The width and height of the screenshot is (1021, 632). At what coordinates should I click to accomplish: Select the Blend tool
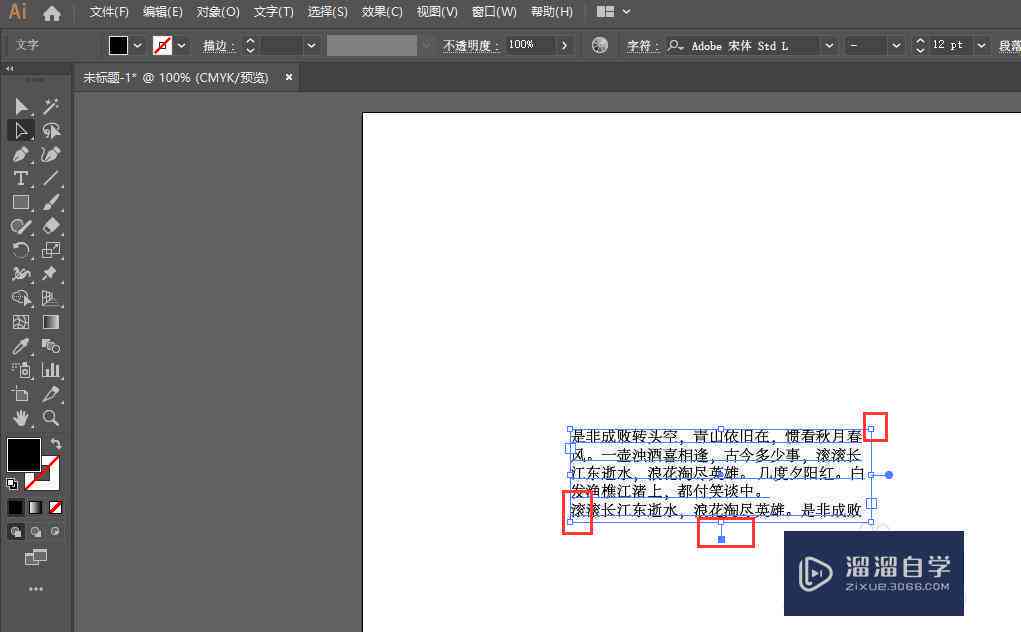click(x=51, y=346)
